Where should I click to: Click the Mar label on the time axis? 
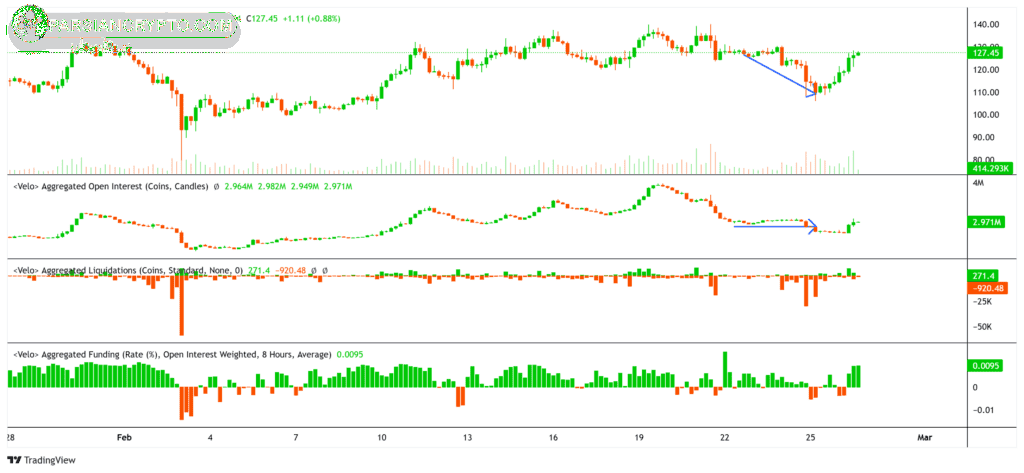click(924, 438)
